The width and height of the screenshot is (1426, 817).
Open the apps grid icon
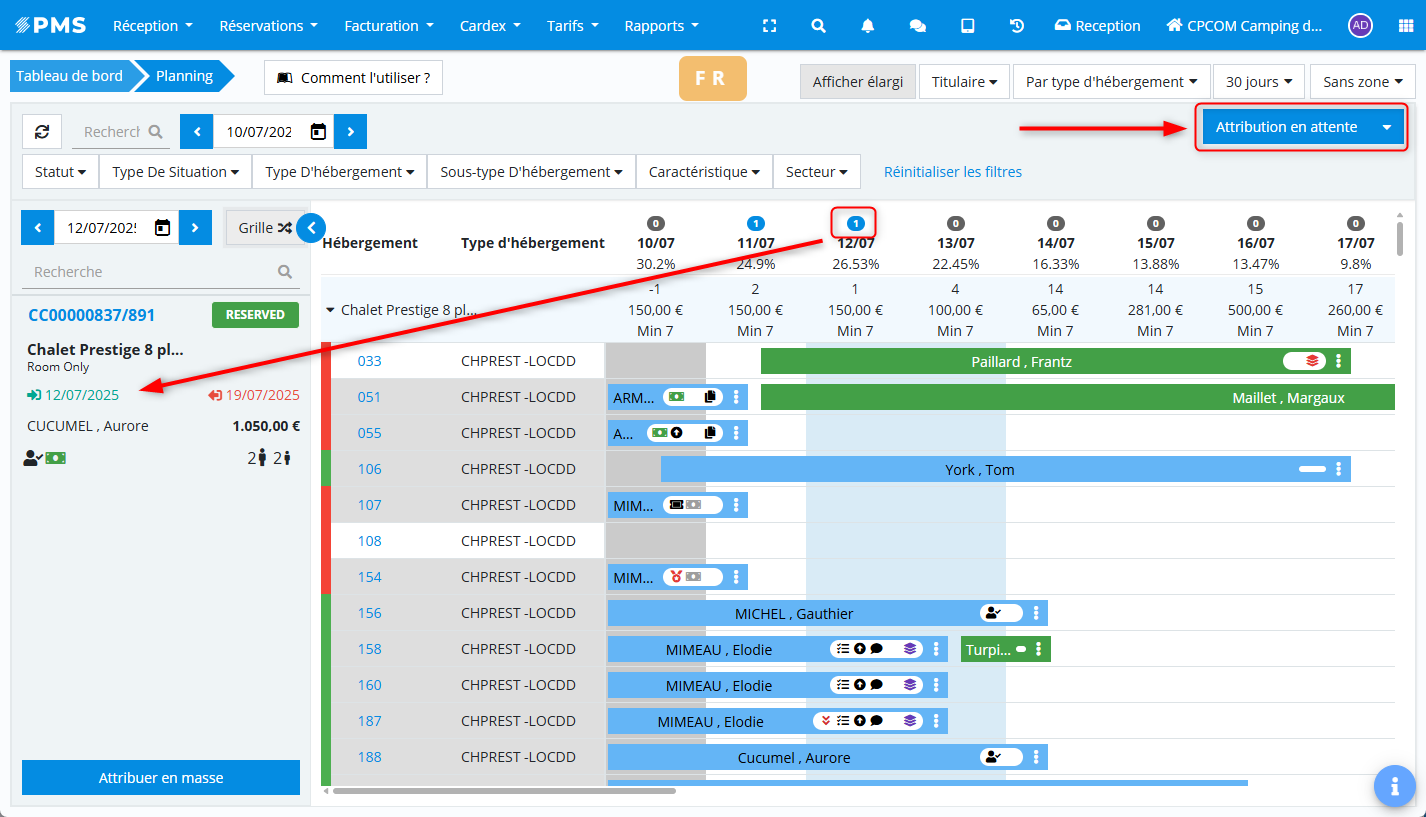point(1405,26)
